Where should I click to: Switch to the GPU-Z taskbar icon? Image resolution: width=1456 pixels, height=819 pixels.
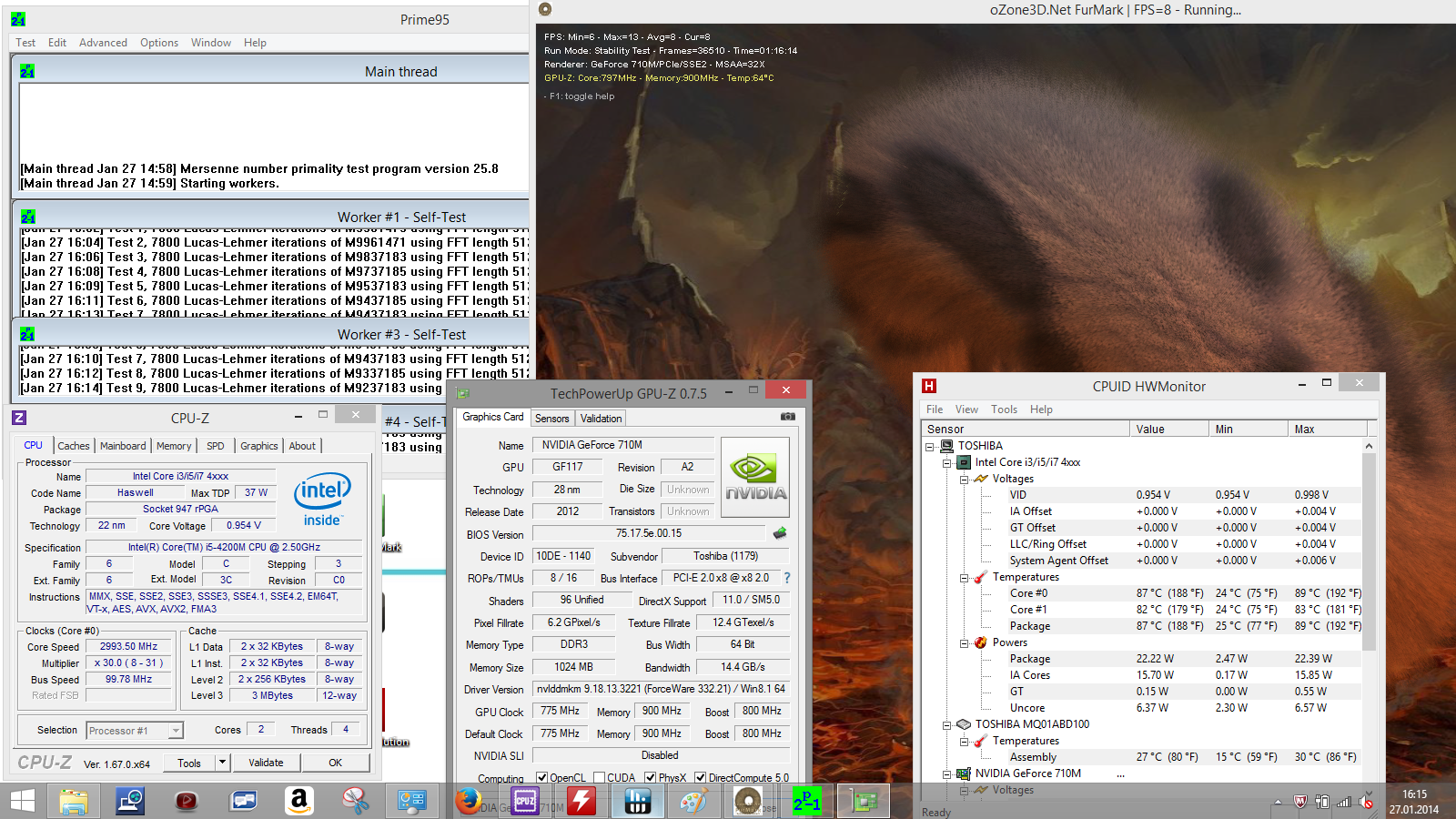pyautogui.click(x=863, y=801)
